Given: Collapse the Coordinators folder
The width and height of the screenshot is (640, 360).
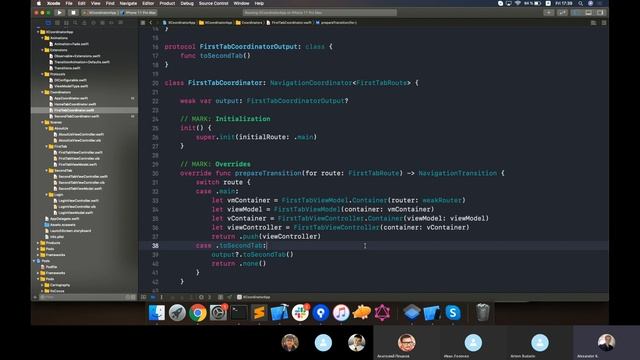Looking at the screenshot, I should pos(42,92).
